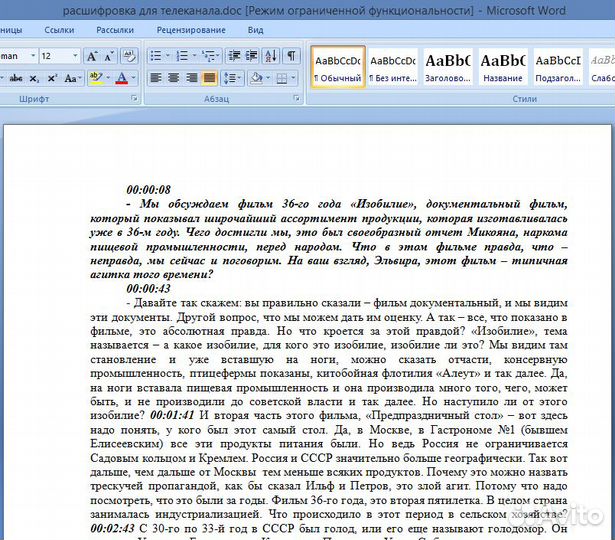Click the Sort A-Я icon
Image resolution: width=615 pixels, height=540 pixels.
pos(271,56)
